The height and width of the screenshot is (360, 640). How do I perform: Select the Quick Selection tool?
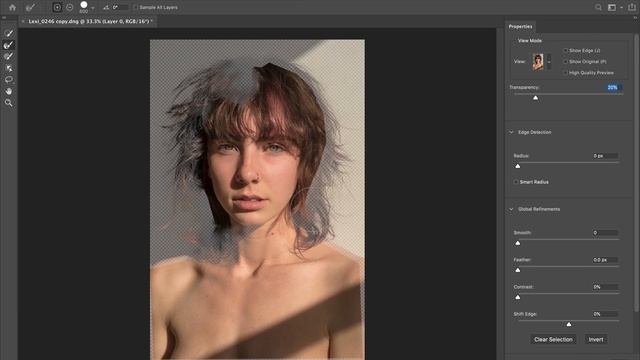click(9, 33)
